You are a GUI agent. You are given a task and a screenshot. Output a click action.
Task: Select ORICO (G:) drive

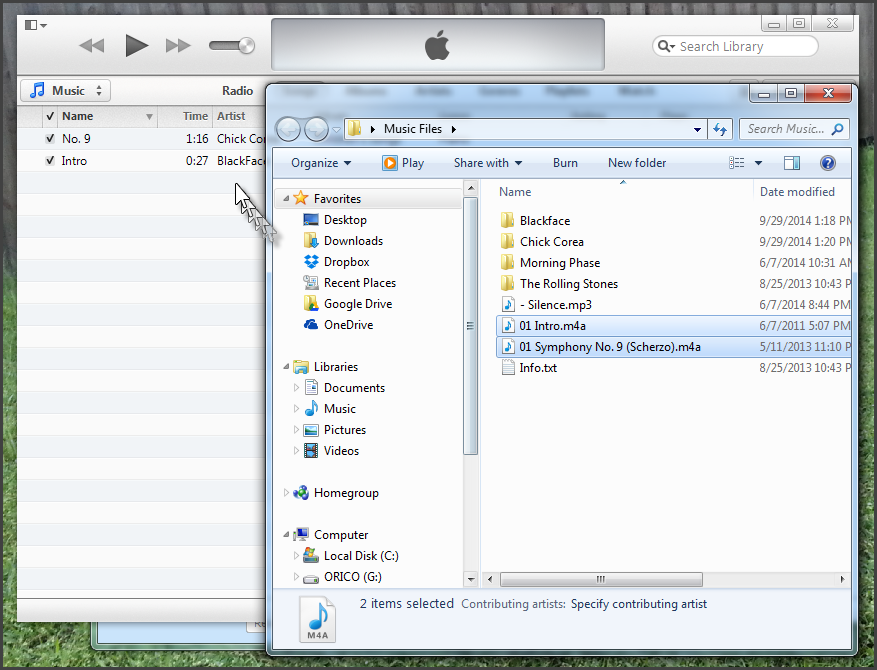352,577
